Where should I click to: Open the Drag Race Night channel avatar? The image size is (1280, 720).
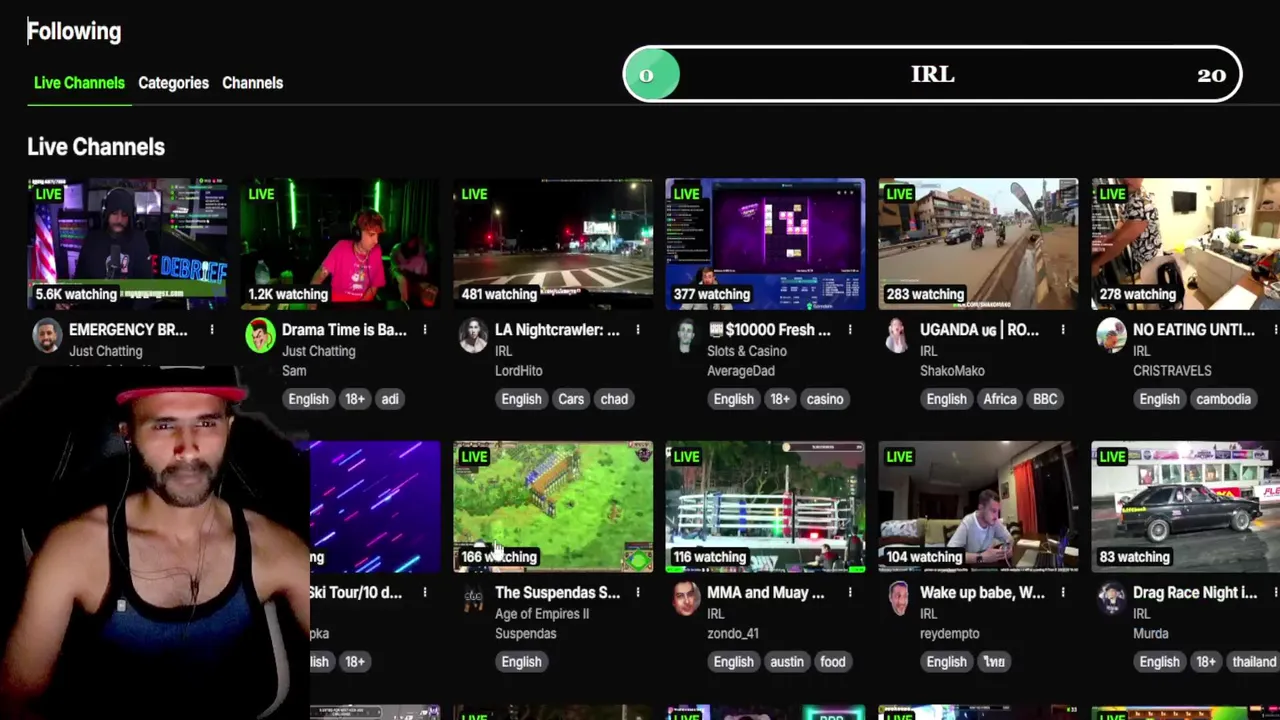tap(1111, 599)
